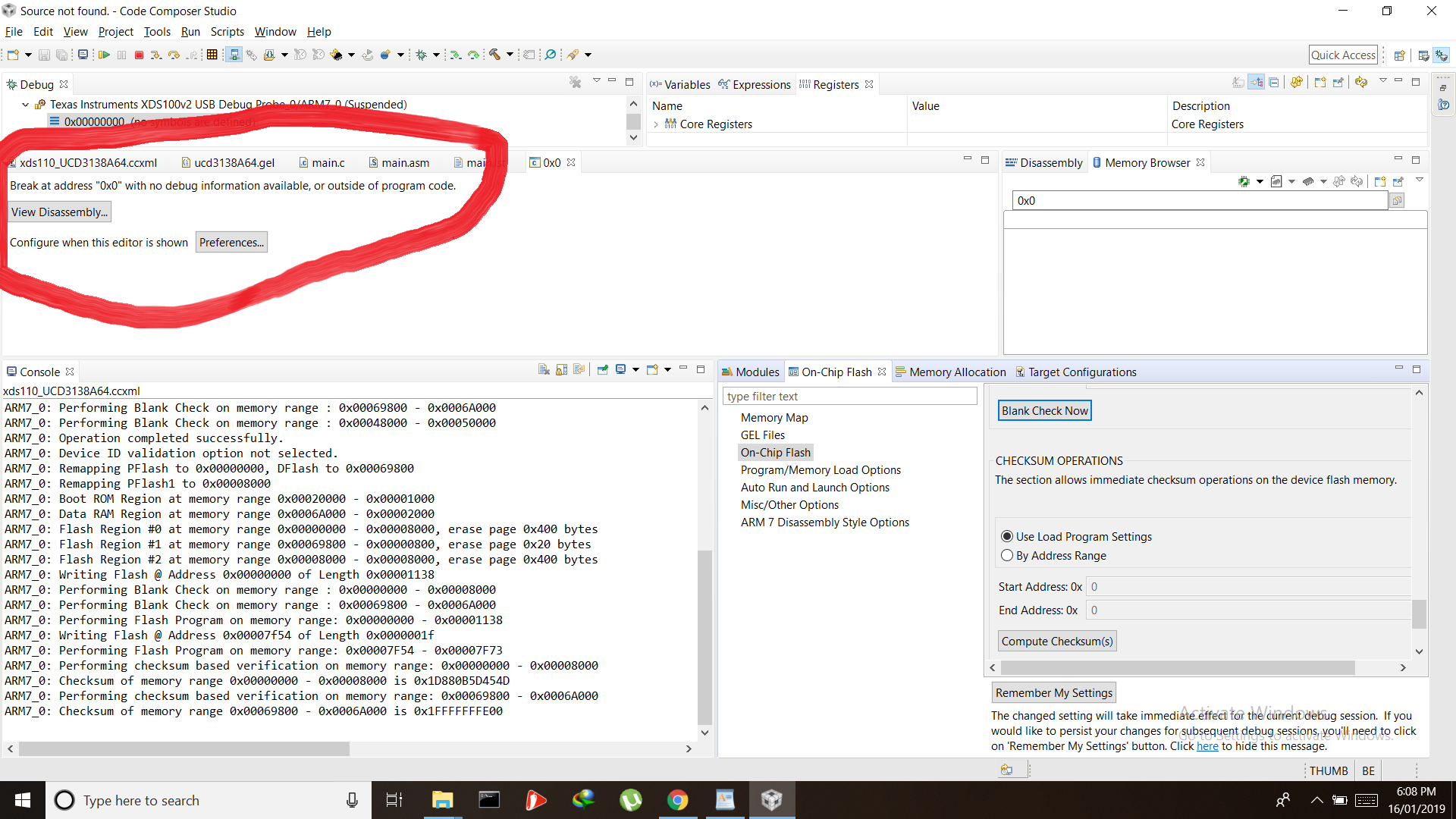Switch to the Memory Allocation tab
Viewport: 1456px width, 819px height.
coord(950,372)
